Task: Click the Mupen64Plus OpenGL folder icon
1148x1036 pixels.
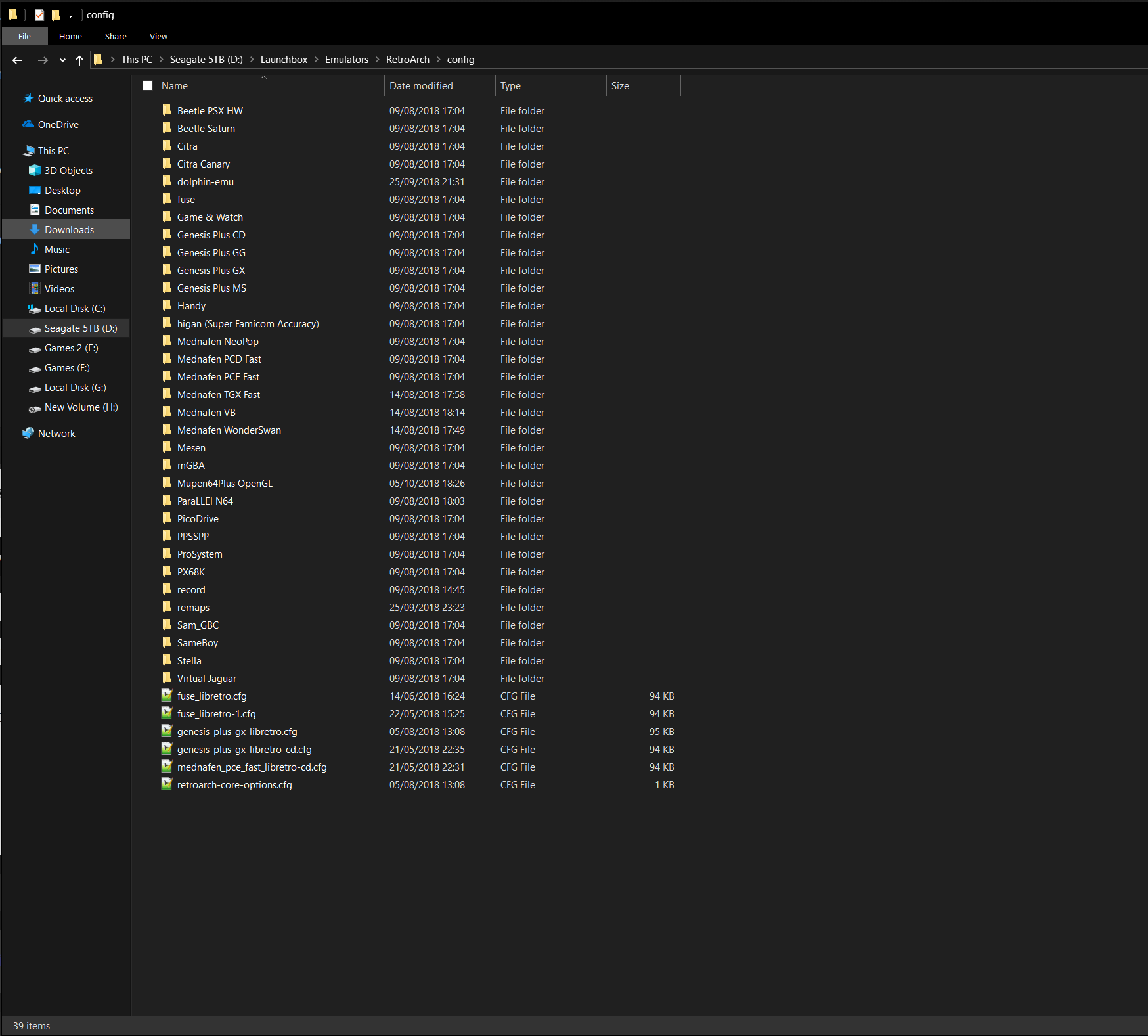Action: (x=167, y=482)
